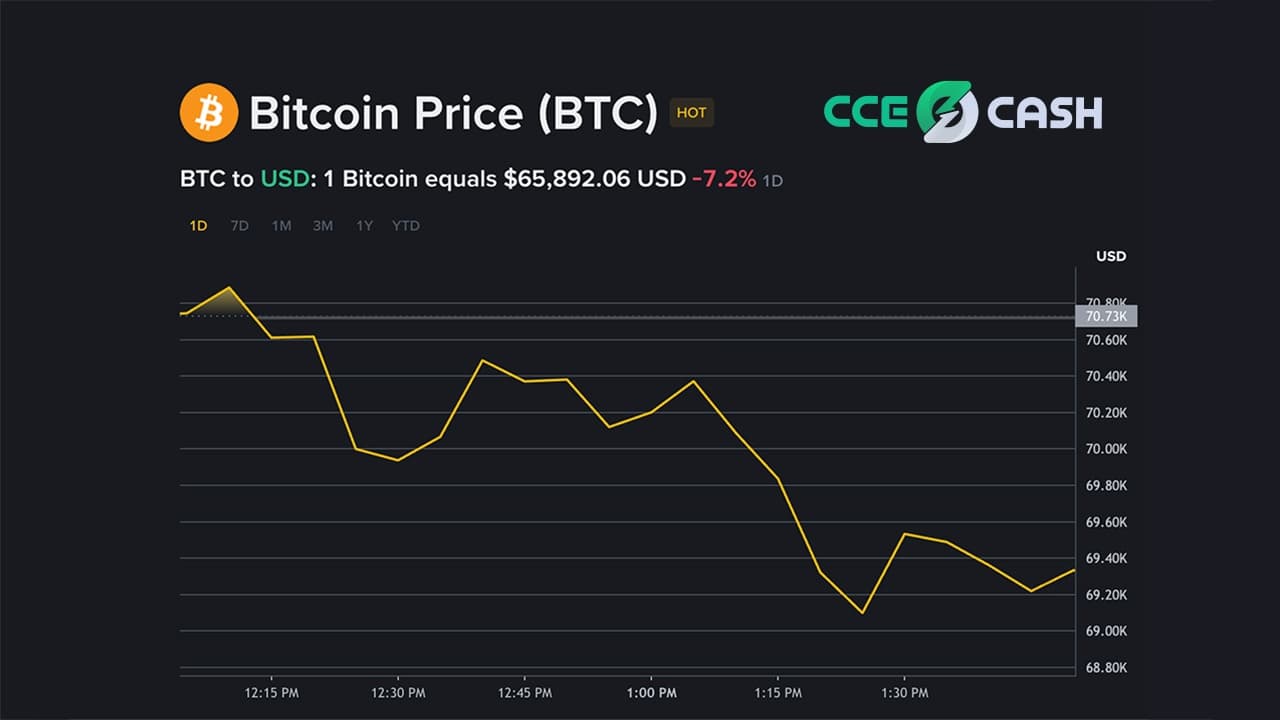
Task: Click the CASH text in the logo
Action: 1044,113
